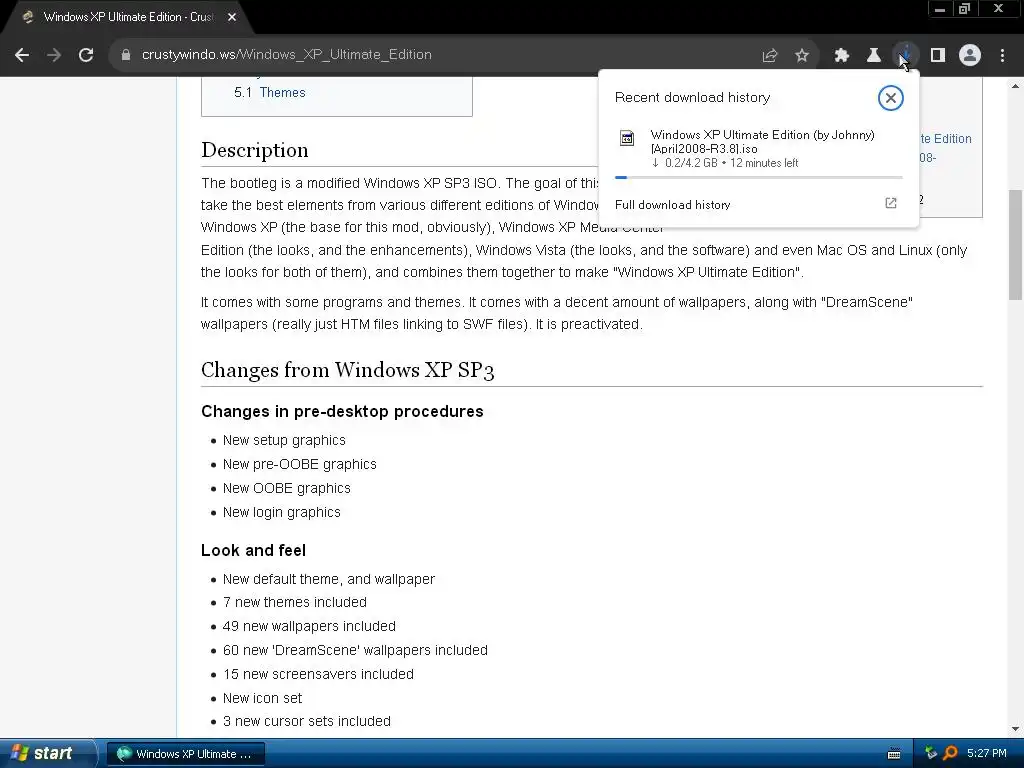Minimize the Chrome window
This screenshot has height=768, width=1024.
coord(939,9)
